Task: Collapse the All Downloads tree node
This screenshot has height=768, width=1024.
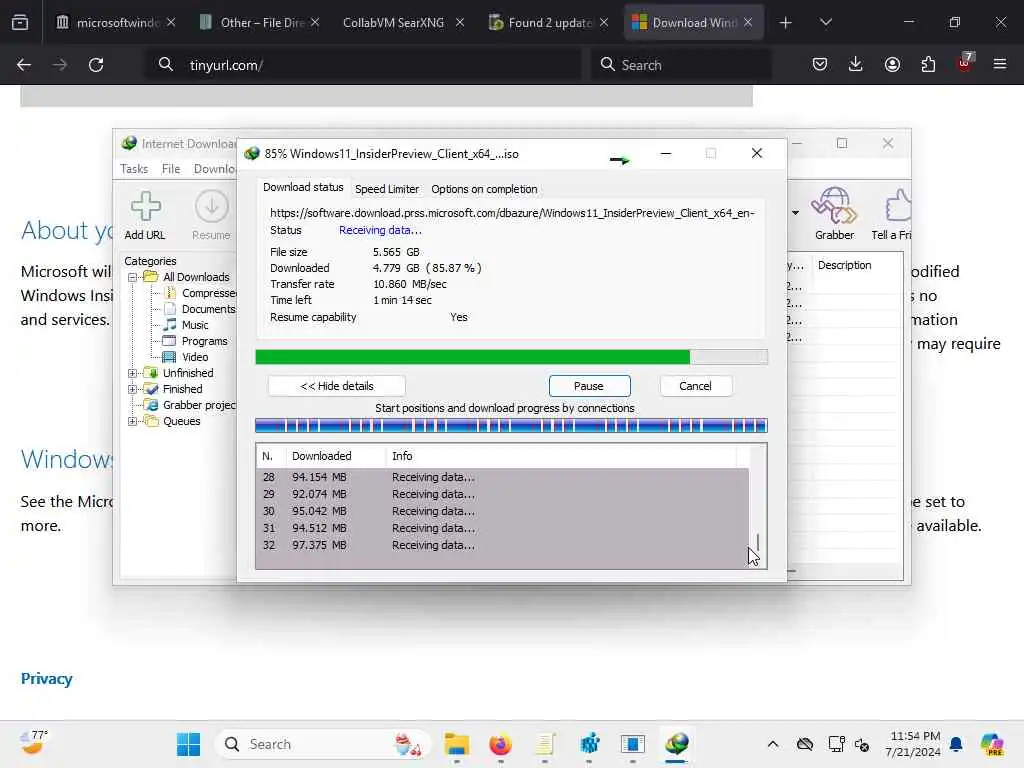Action: (x=133, y=277)
